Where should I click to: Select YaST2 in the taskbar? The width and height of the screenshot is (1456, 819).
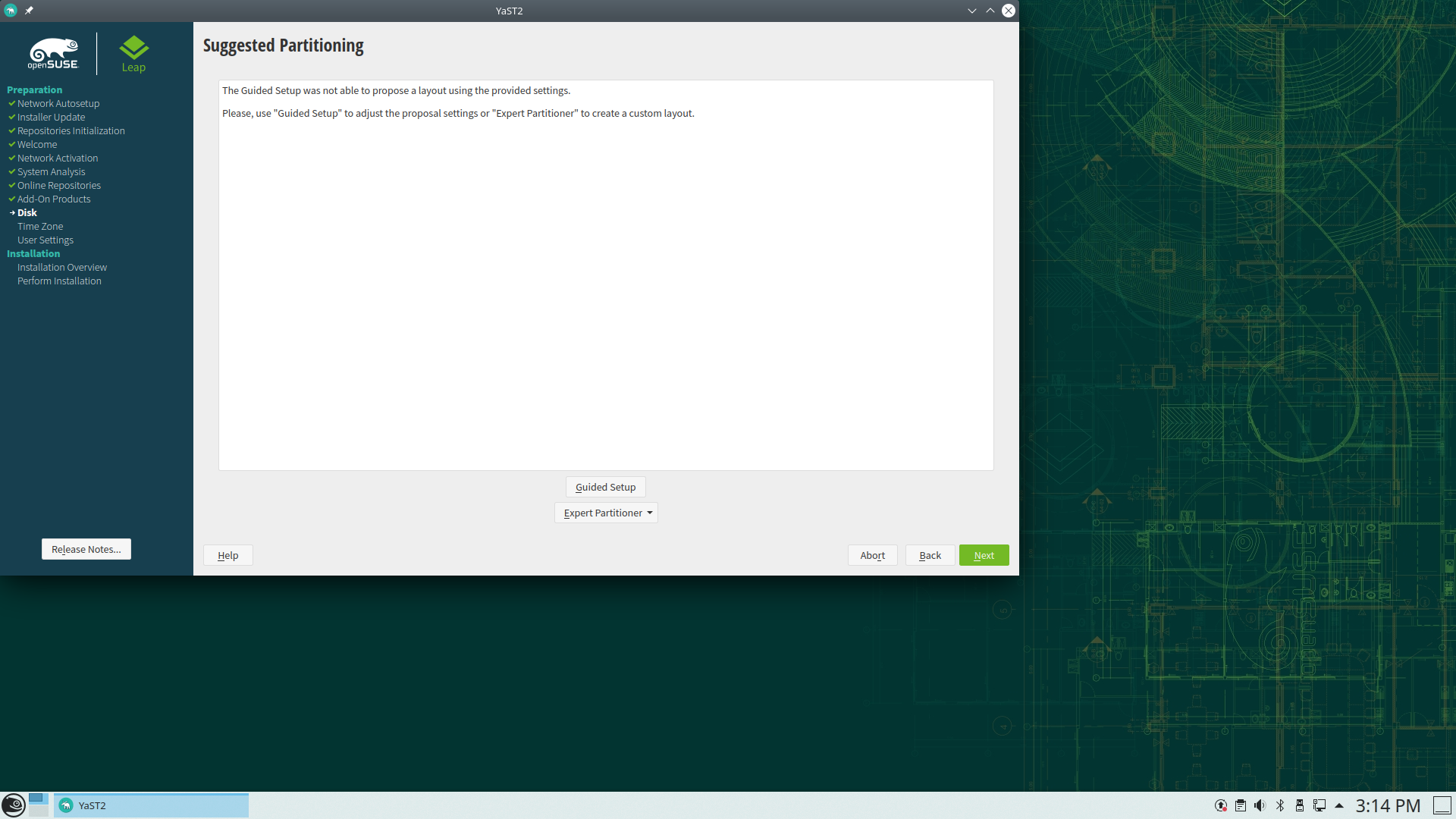tap(152, 805)
